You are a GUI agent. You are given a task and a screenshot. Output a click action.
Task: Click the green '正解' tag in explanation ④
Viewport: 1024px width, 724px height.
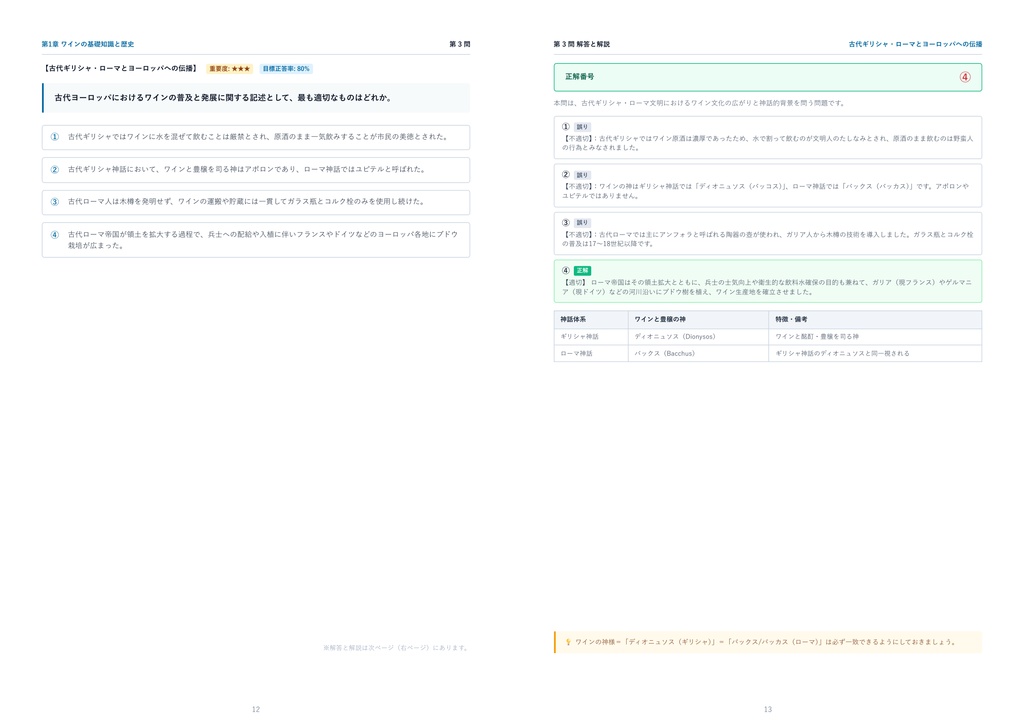tap(582, 270)
